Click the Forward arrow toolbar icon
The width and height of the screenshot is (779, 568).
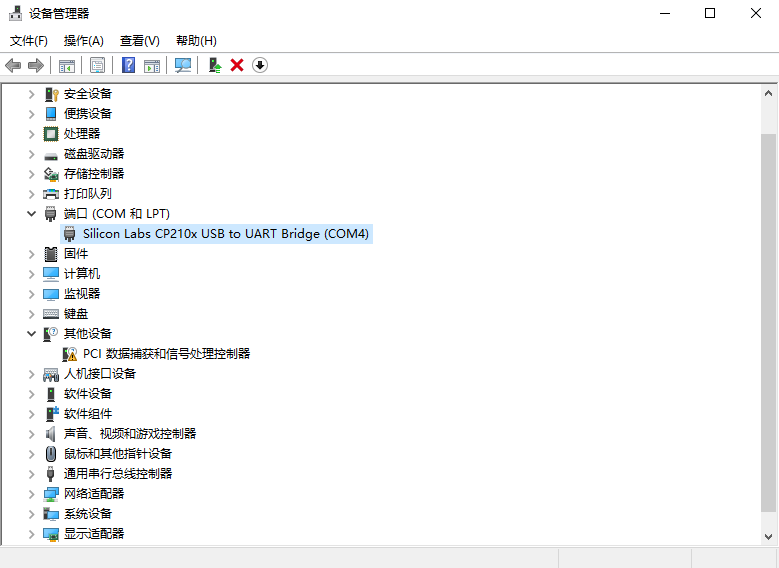[x=36, y=65]
